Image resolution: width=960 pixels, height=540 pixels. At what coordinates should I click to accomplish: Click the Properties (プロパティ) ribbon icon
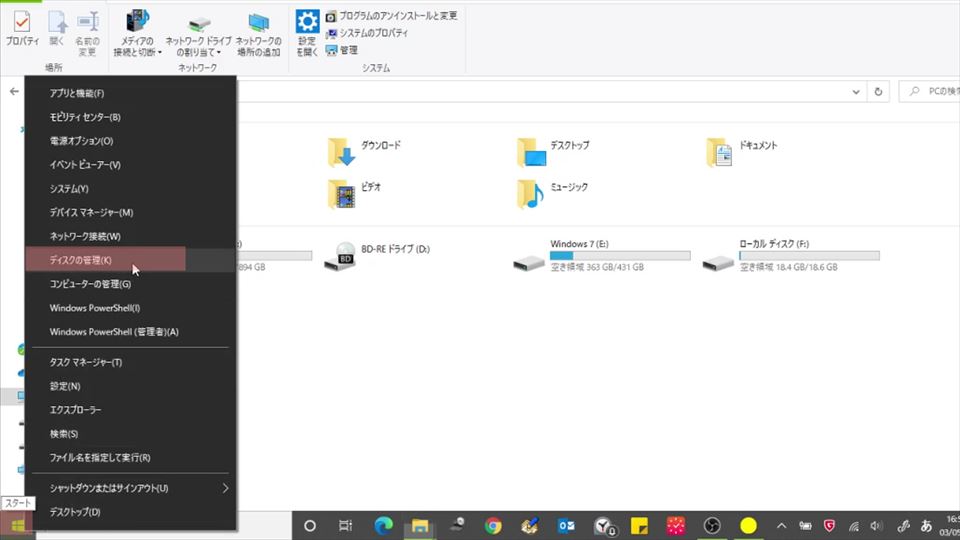pyautogui.click(x=22, y=28)
